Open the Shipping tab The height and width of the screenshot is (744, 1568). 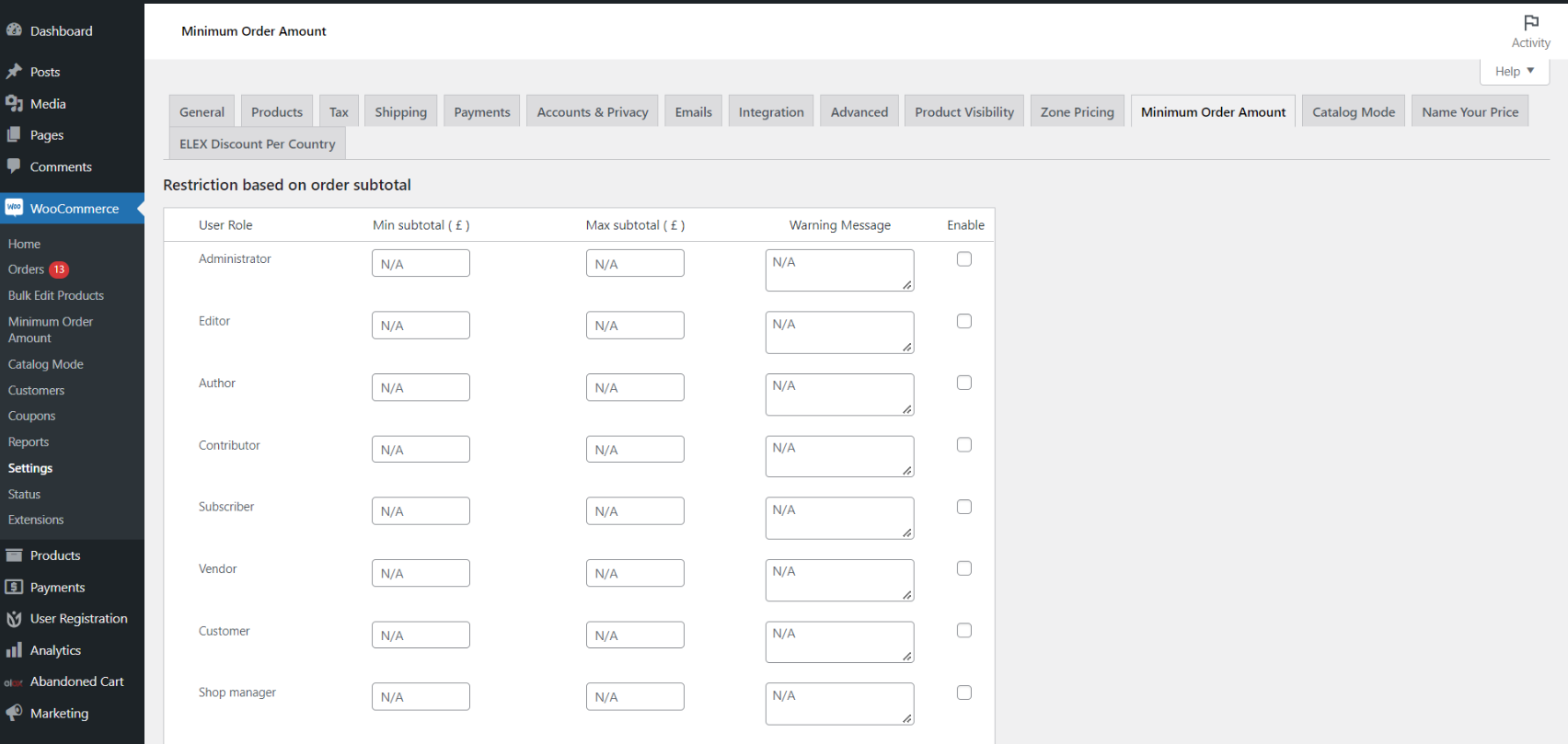400,111
